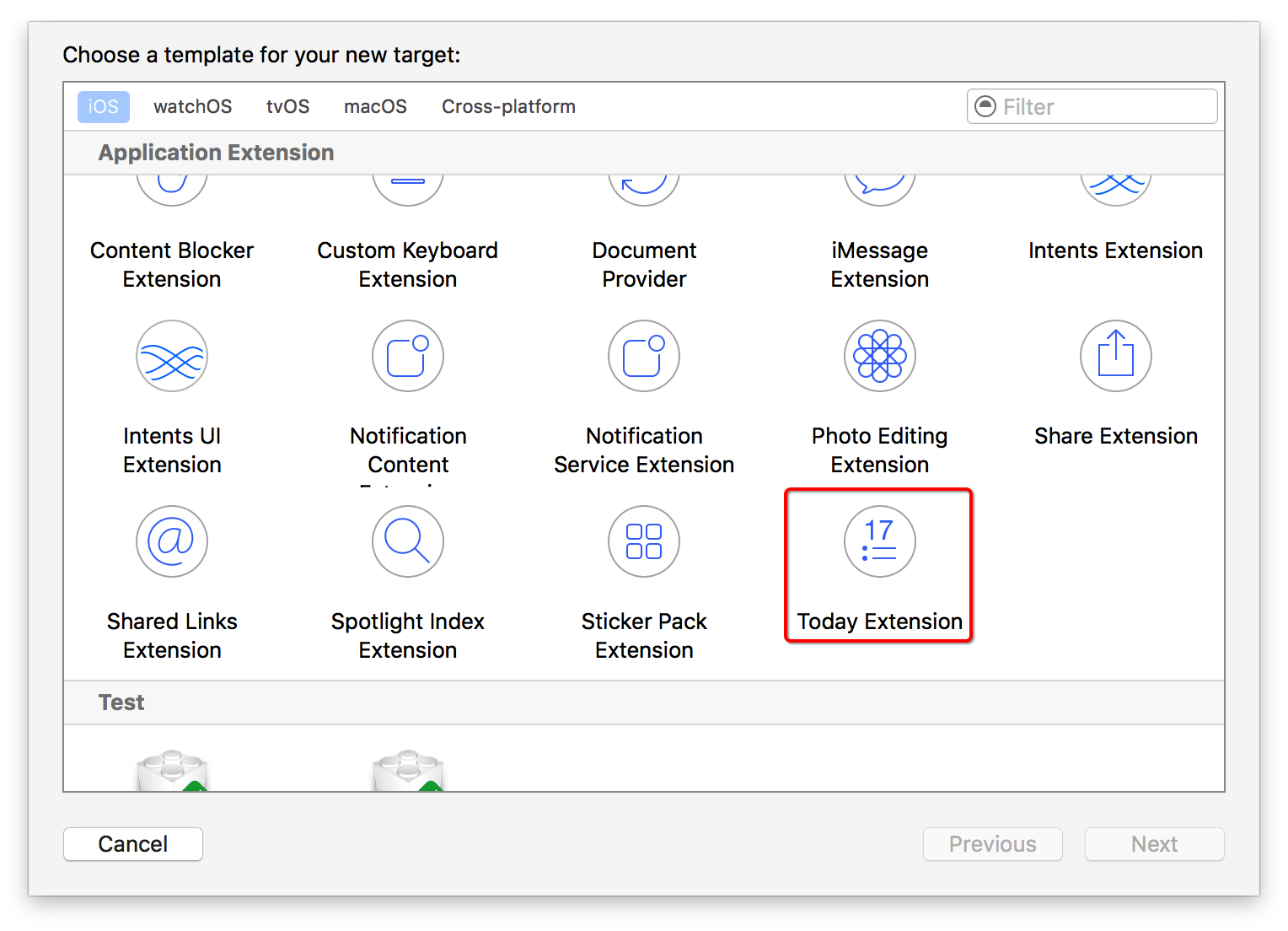Click the iMessage Extension label
Screen dimensions: 1288x931
tap(880, 265)
